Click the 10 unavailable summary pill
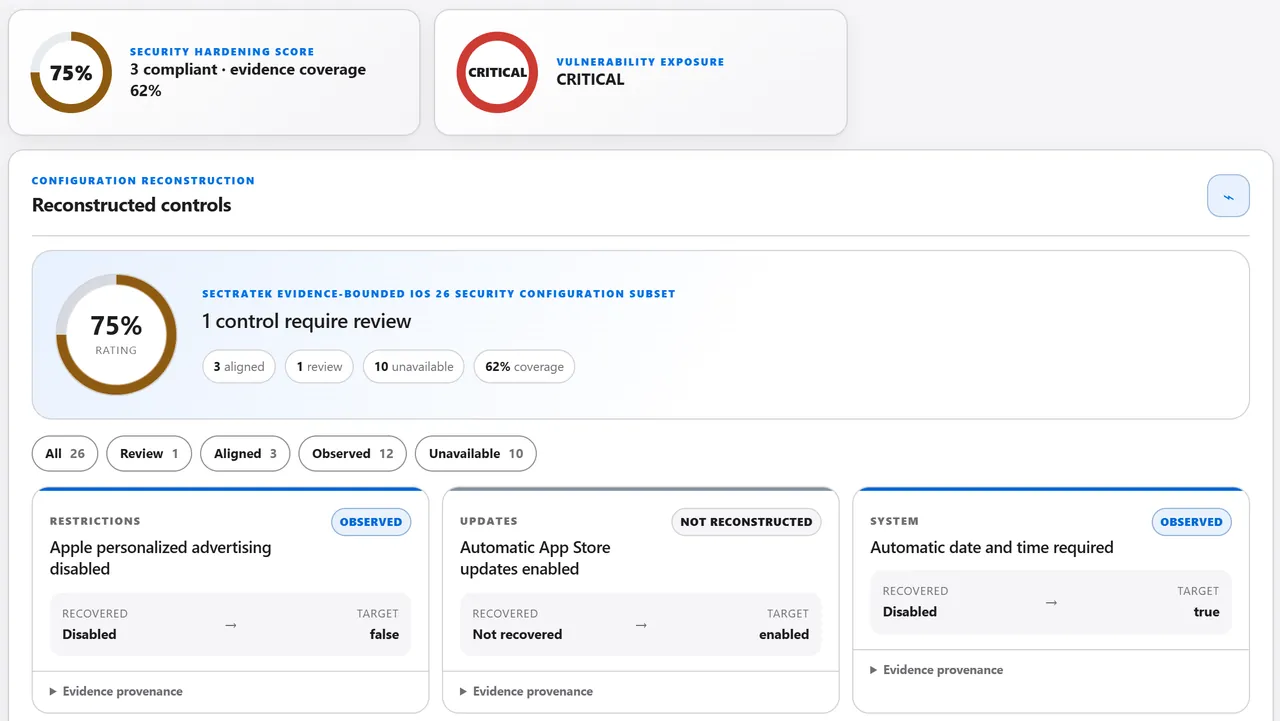This screenshot has width=1280, height=721. pos(414,367)
